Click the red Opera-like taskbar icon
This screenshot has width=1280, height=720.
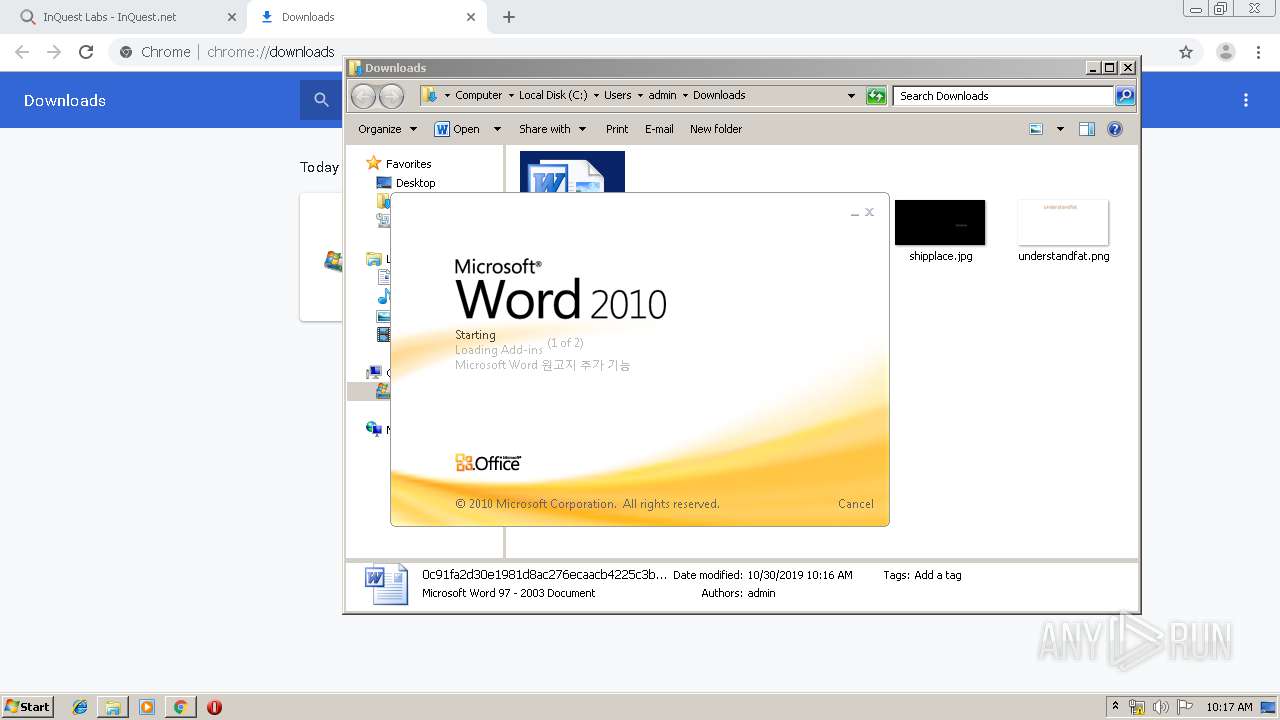pos(214,707)
